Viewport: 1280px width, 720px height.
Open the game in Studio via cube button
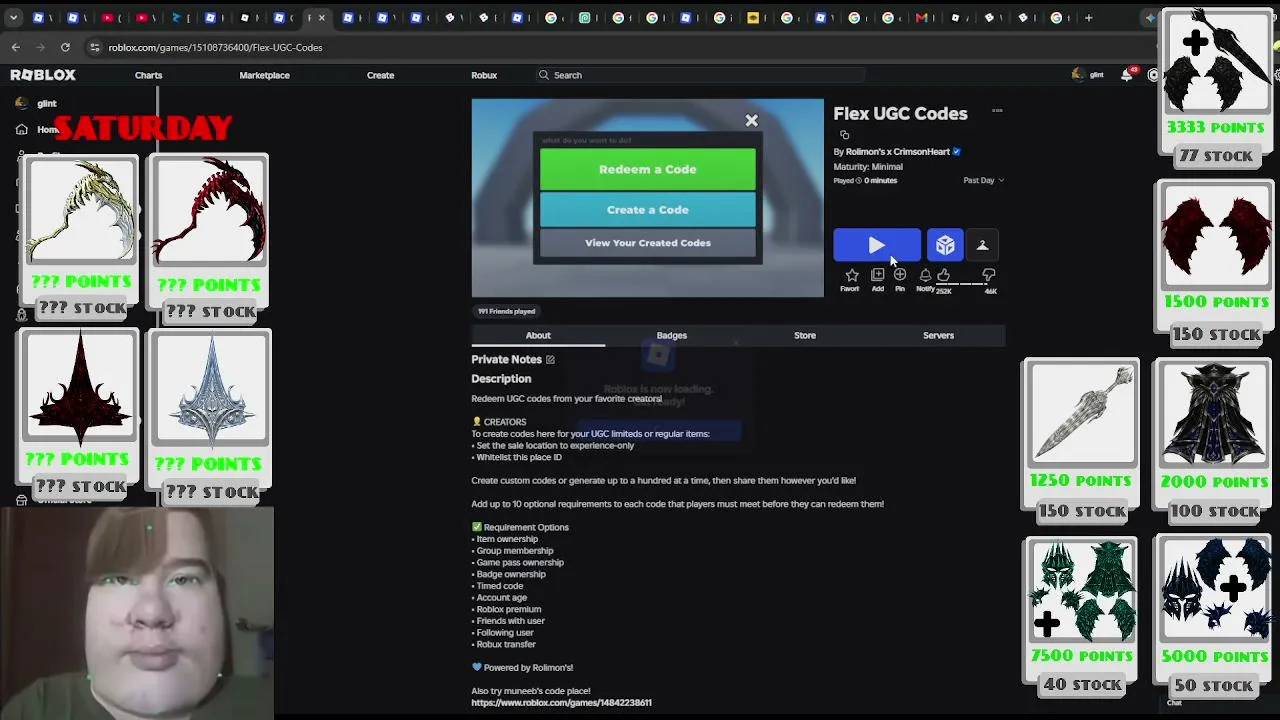click(x=945, y=245)
